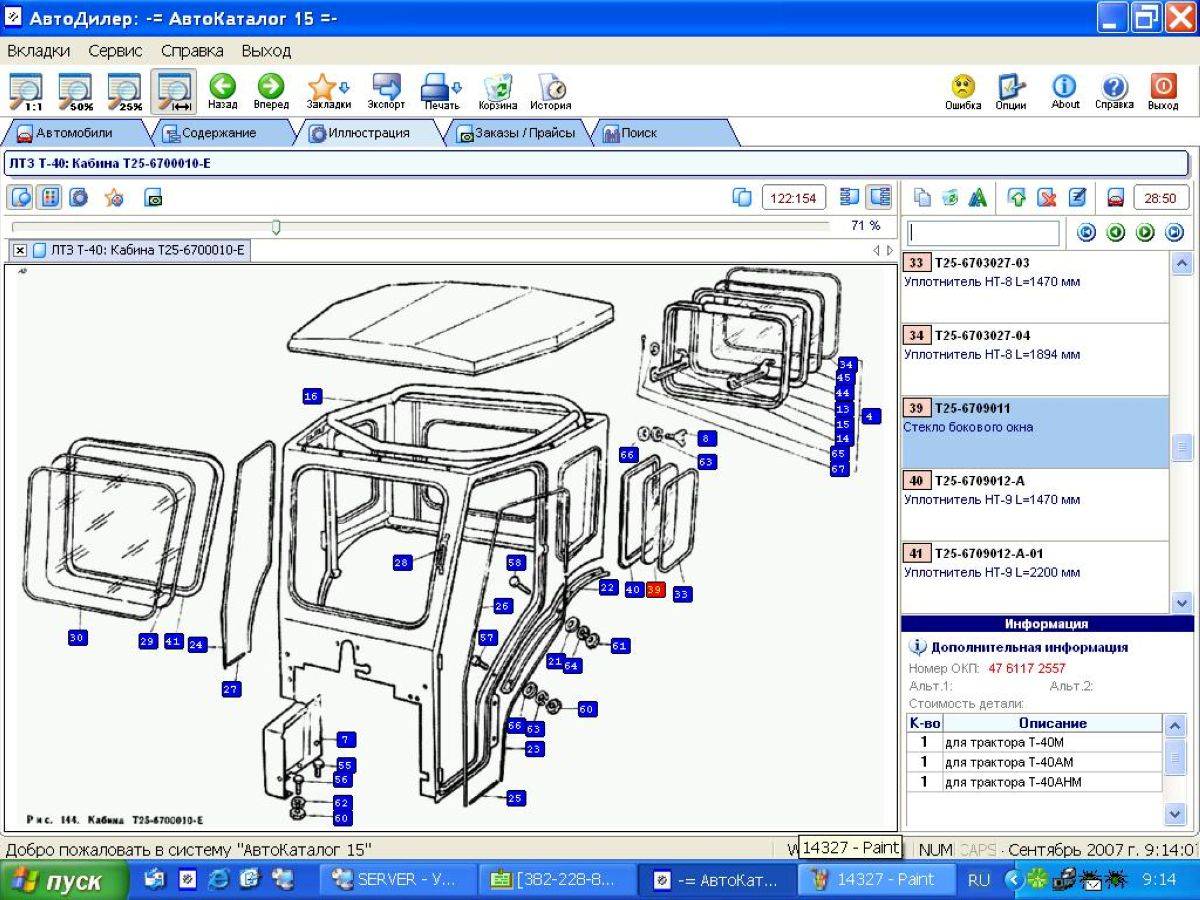Open the Печать print dropdown
This screenshot has height=900, width=1200.
(441, 91)
